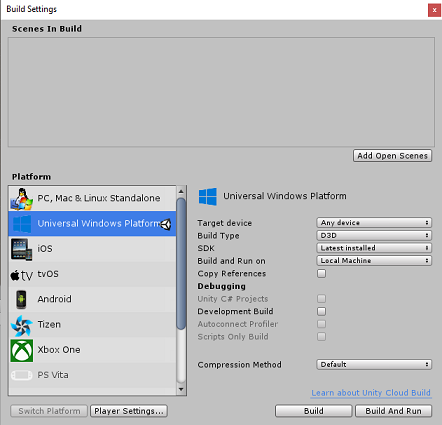The width and height of the screenshot is (442, 425).
Task: Select the Android platform label
Action: (54, 299)
